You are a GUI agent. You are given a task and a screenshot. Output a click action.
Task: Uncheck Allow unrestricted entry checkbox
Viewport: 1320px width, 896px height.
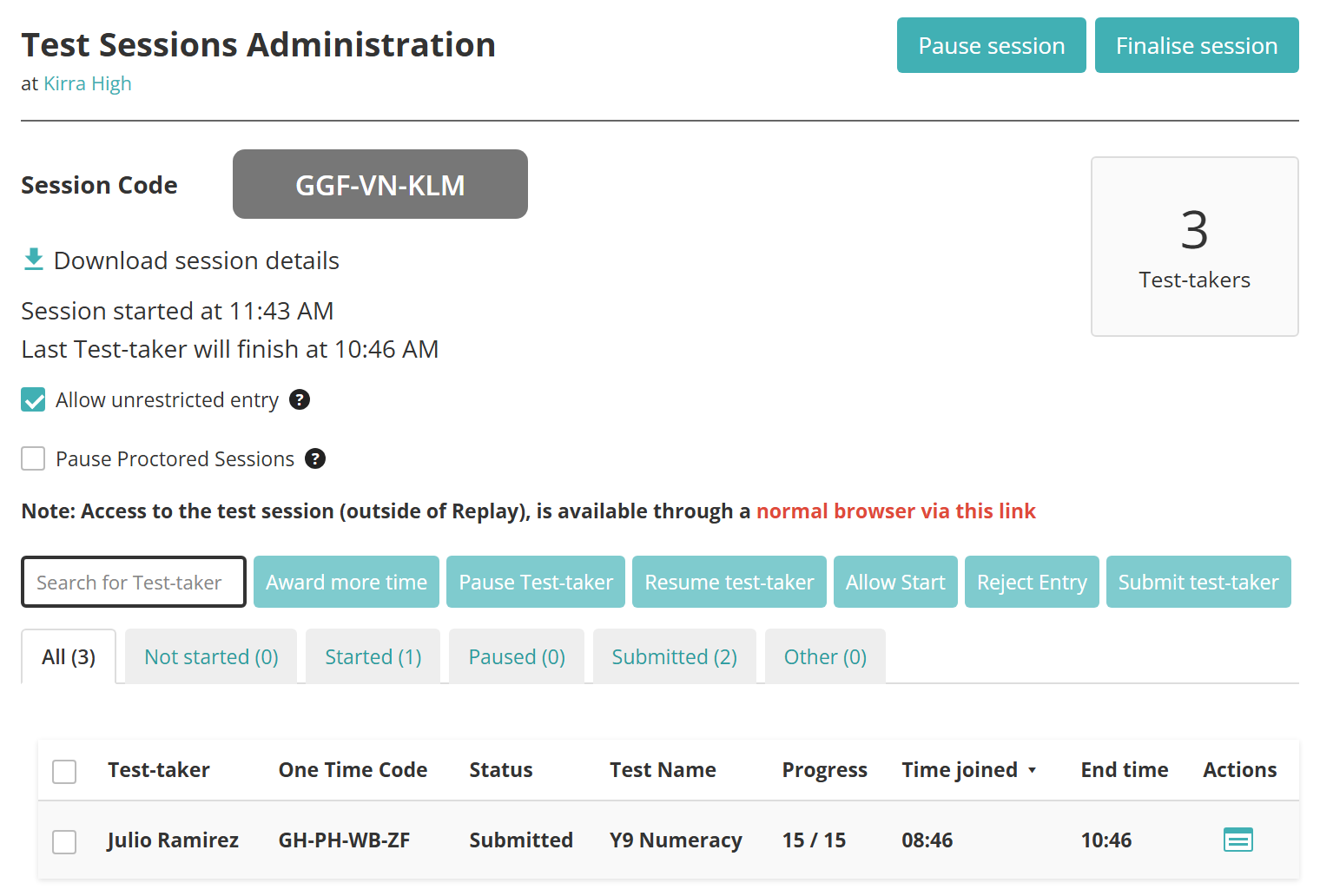(33, 399)
